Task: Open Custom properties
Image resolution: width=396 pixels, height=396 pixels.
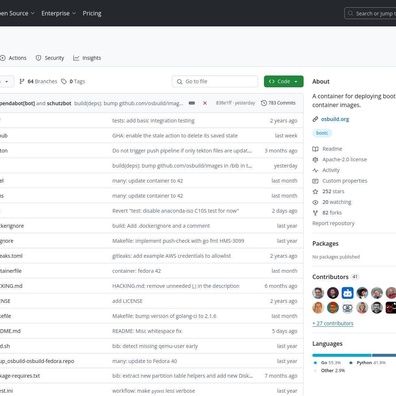Action: (345, 181)
